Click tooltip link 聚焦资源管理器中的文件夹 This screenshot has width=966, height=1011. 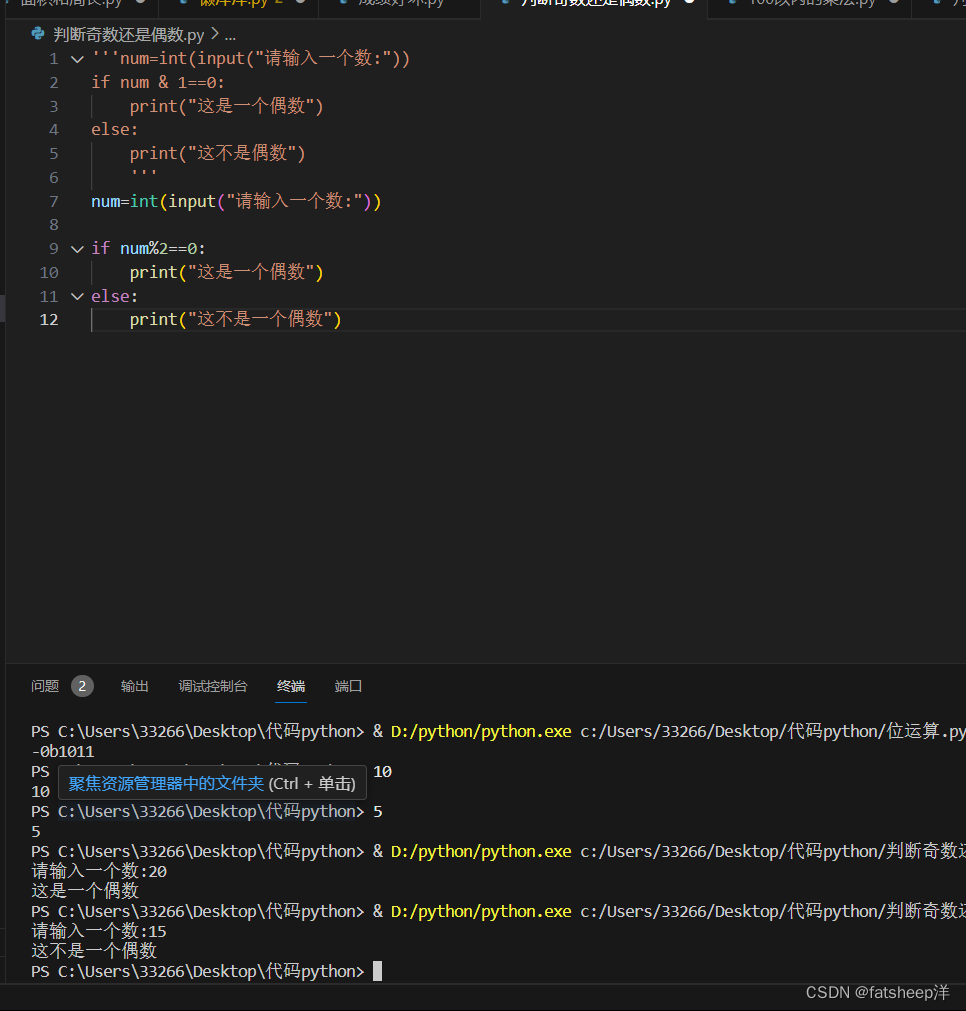[x=166, y=783]
